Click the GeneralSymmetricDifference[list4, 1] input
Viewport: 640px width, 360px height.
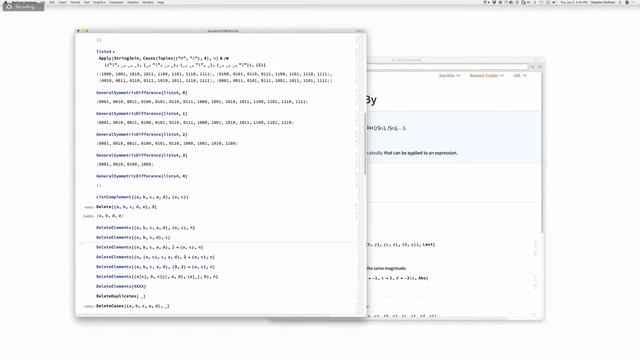(x=142, y=113)
